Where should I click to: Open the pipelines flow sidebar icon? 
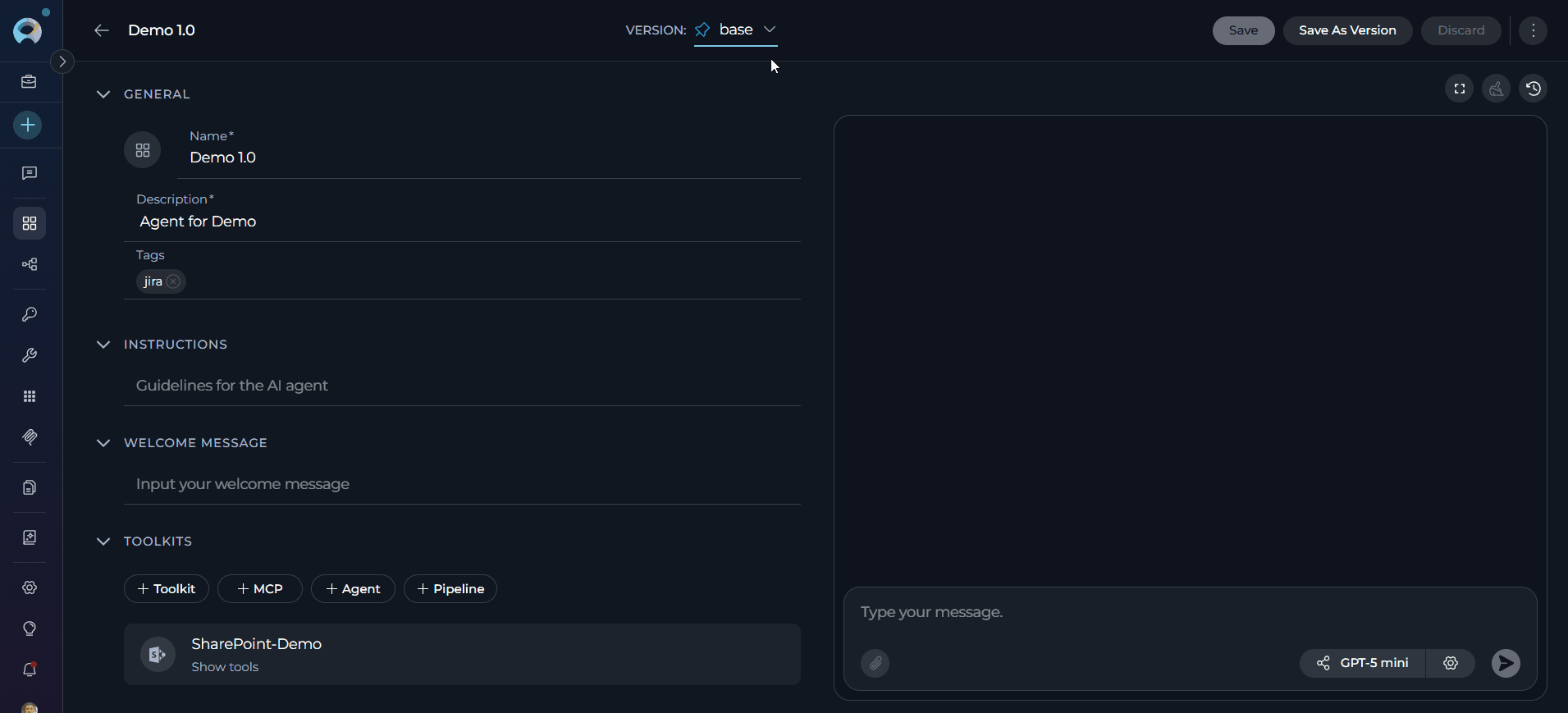[30, 264]
